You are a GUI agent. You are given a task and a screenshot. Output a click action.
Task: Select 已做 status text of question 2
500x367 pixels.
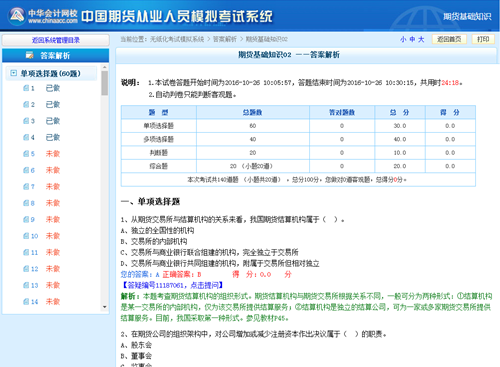(x=53, y=104)
